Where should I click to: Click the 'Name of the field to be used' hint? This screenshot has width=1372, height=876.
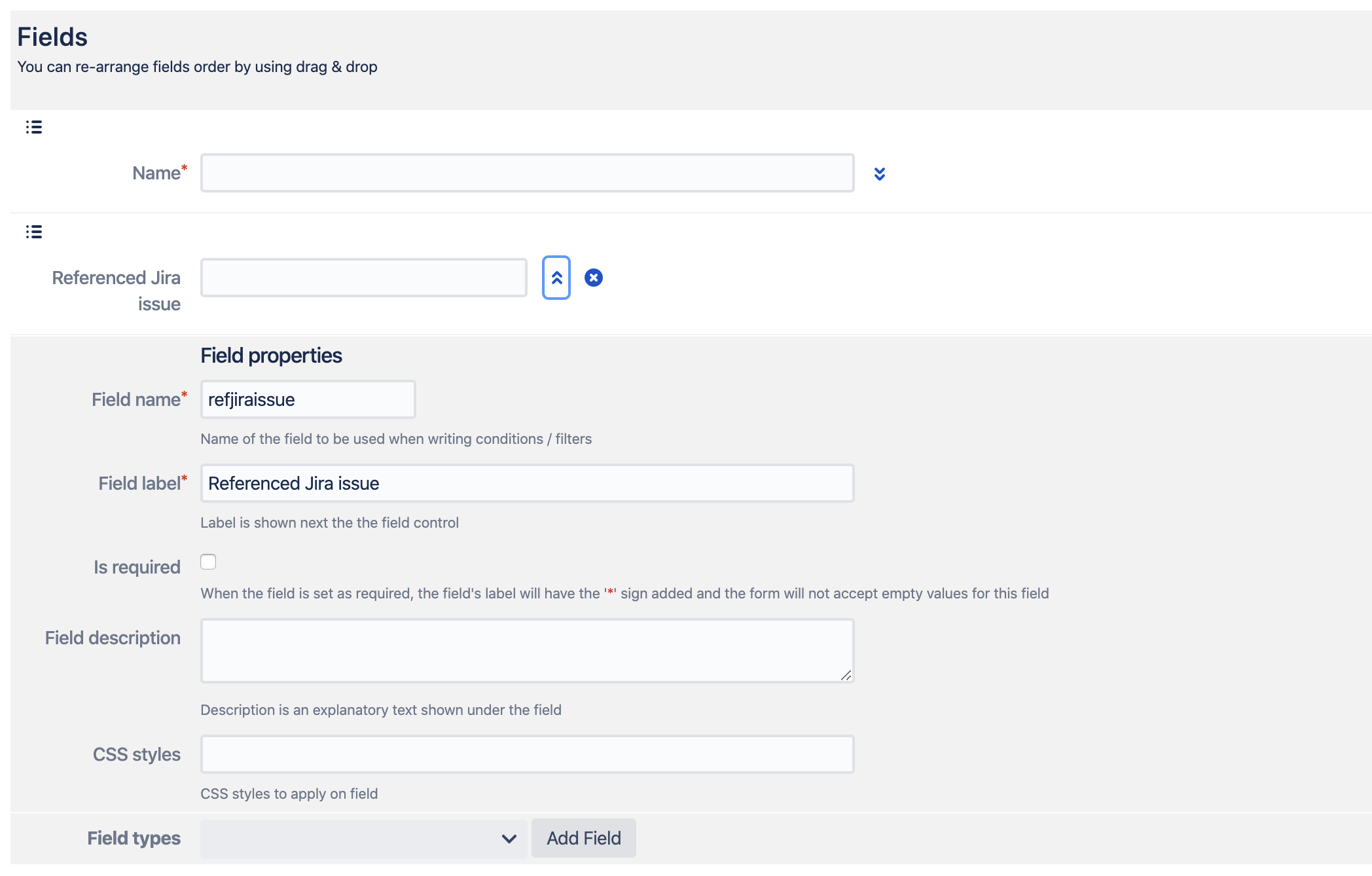(396, 439)
